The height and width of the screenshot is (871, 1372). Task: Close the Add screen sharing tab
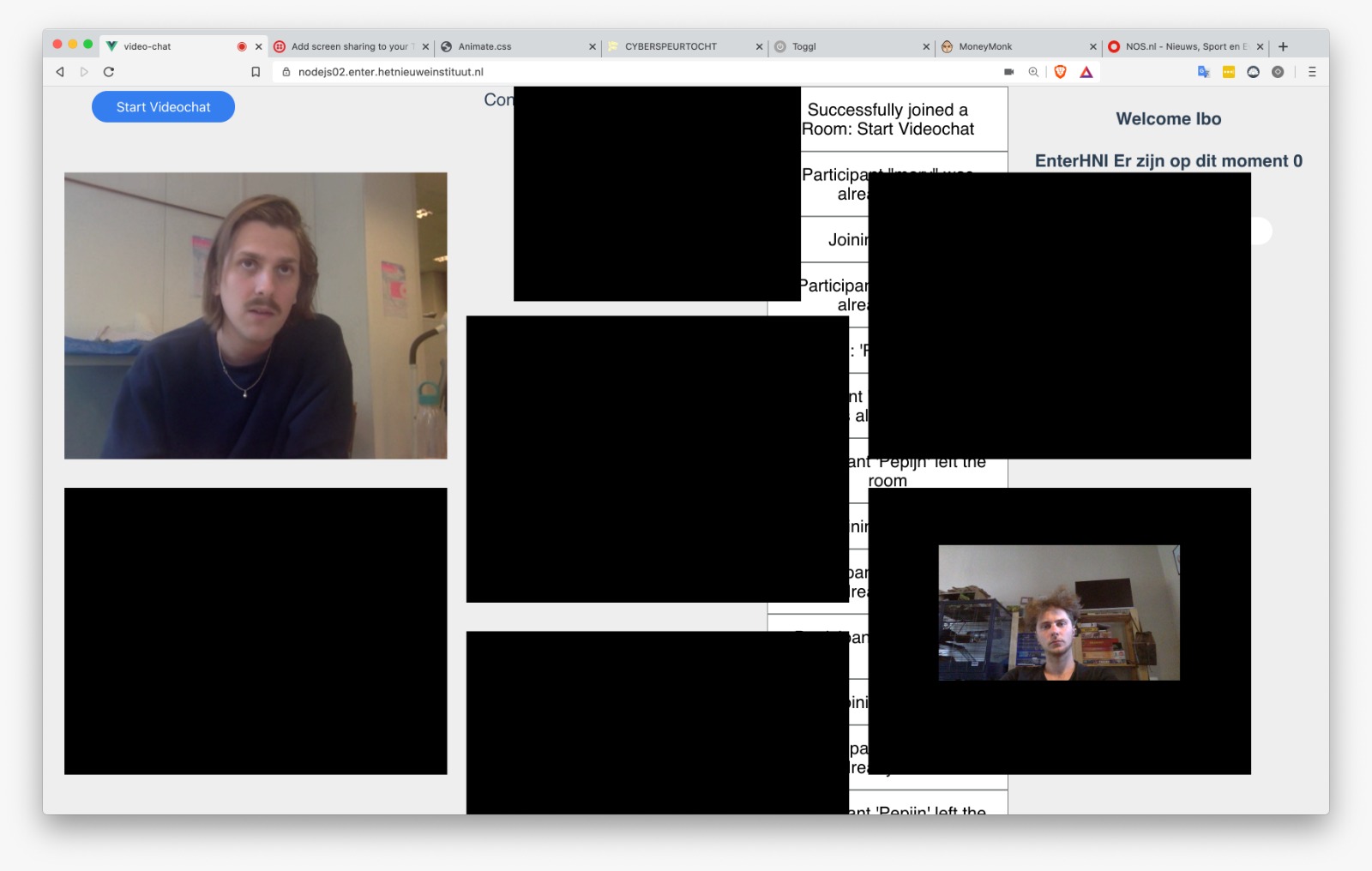[x=425, y=46]
